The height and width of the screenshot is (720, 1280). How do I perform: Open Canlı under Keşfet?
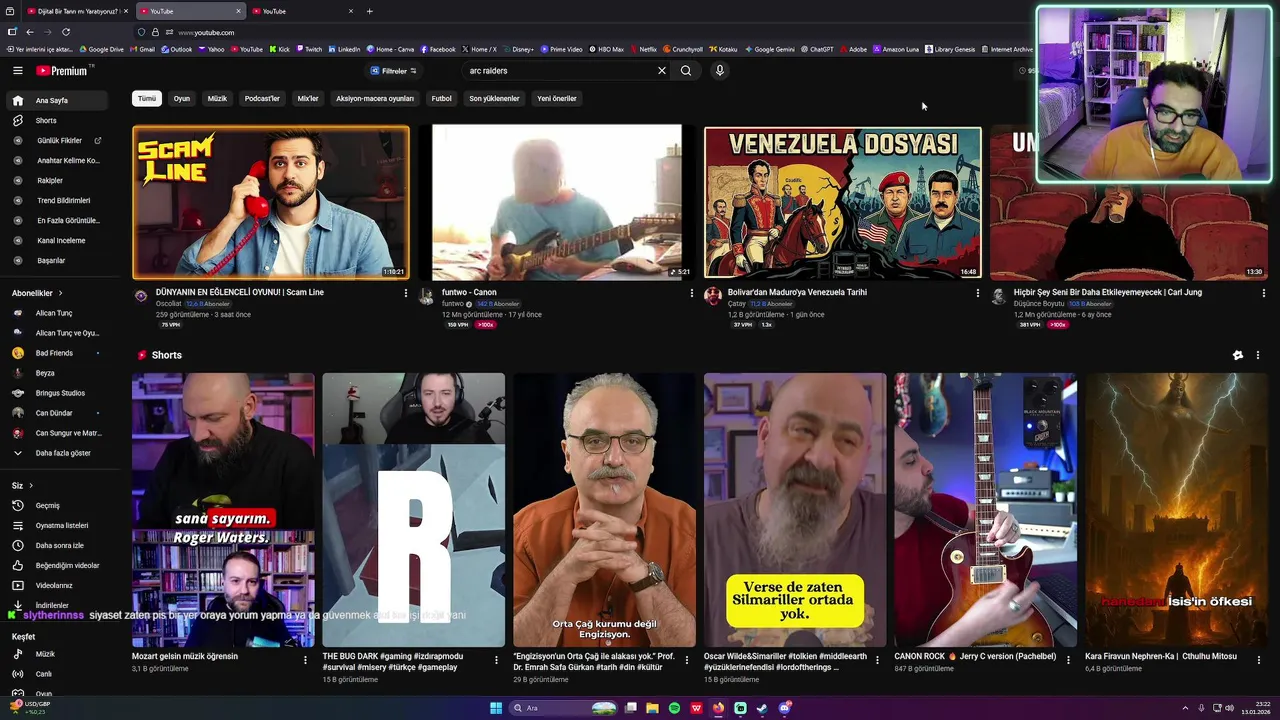[56, 674]
